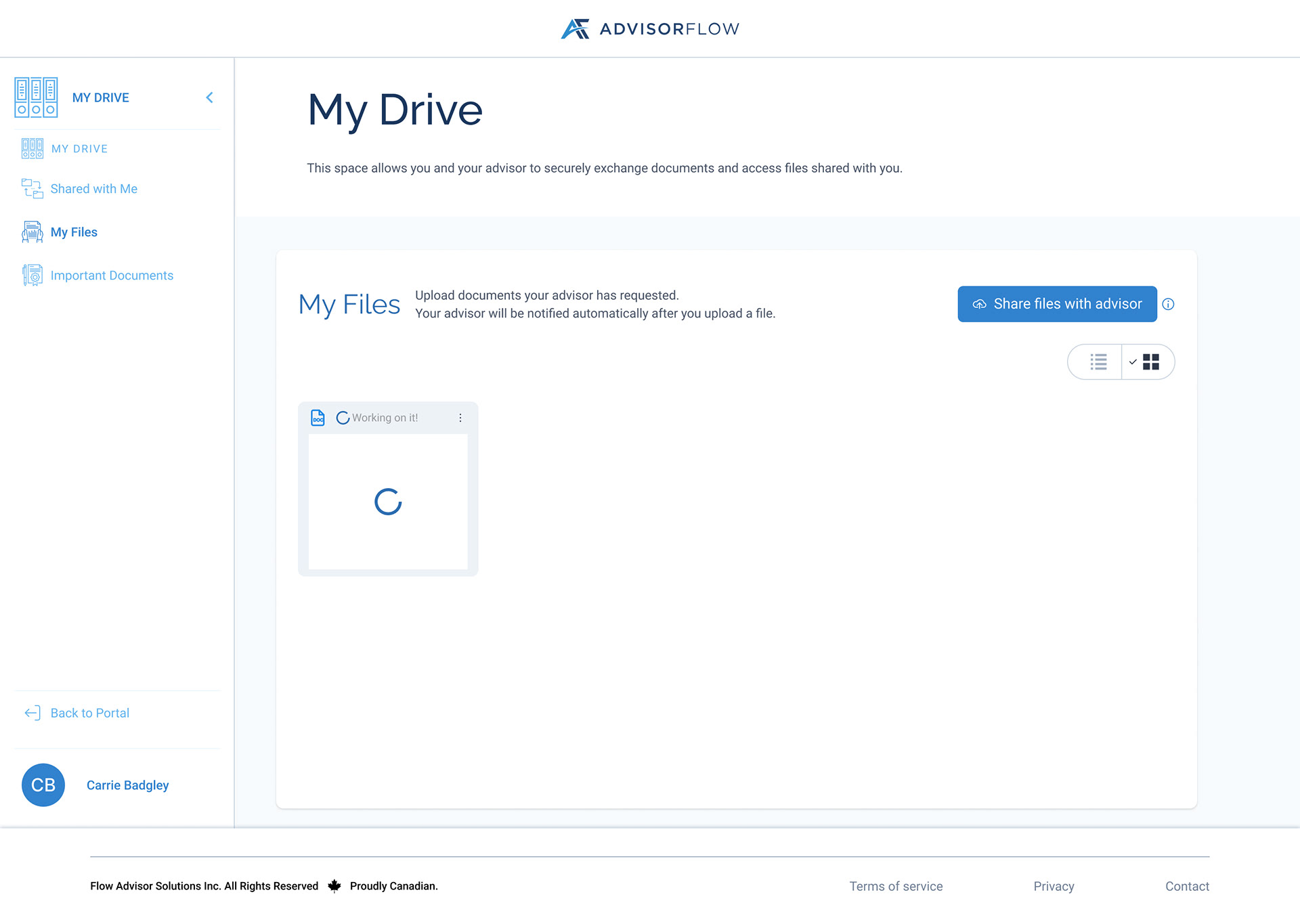Click the Important Documents certificate icon
The image size is (1300, 924).
[31, 275]
